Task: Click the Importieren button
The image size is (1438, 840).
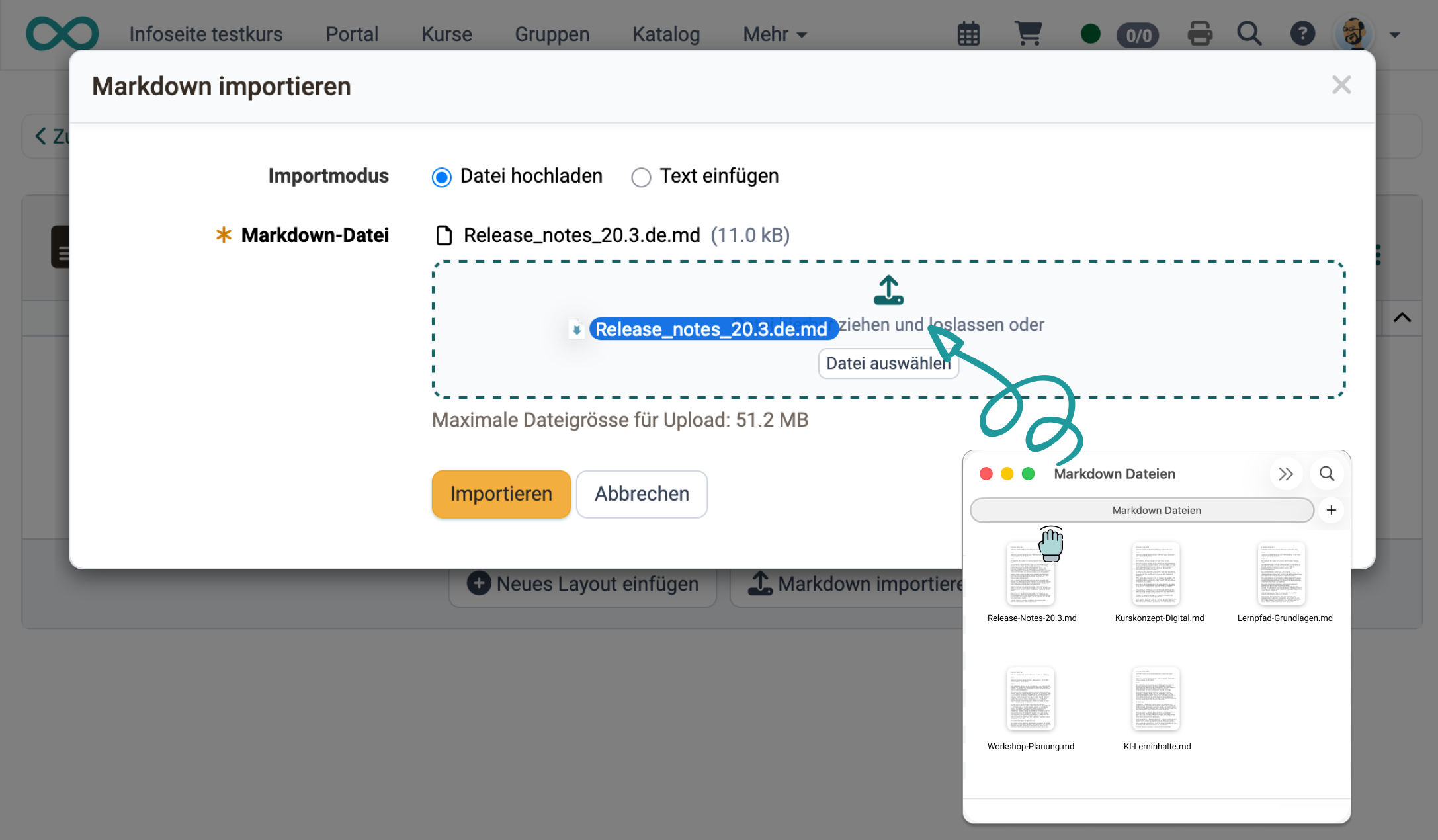Action: coord(501,494)
